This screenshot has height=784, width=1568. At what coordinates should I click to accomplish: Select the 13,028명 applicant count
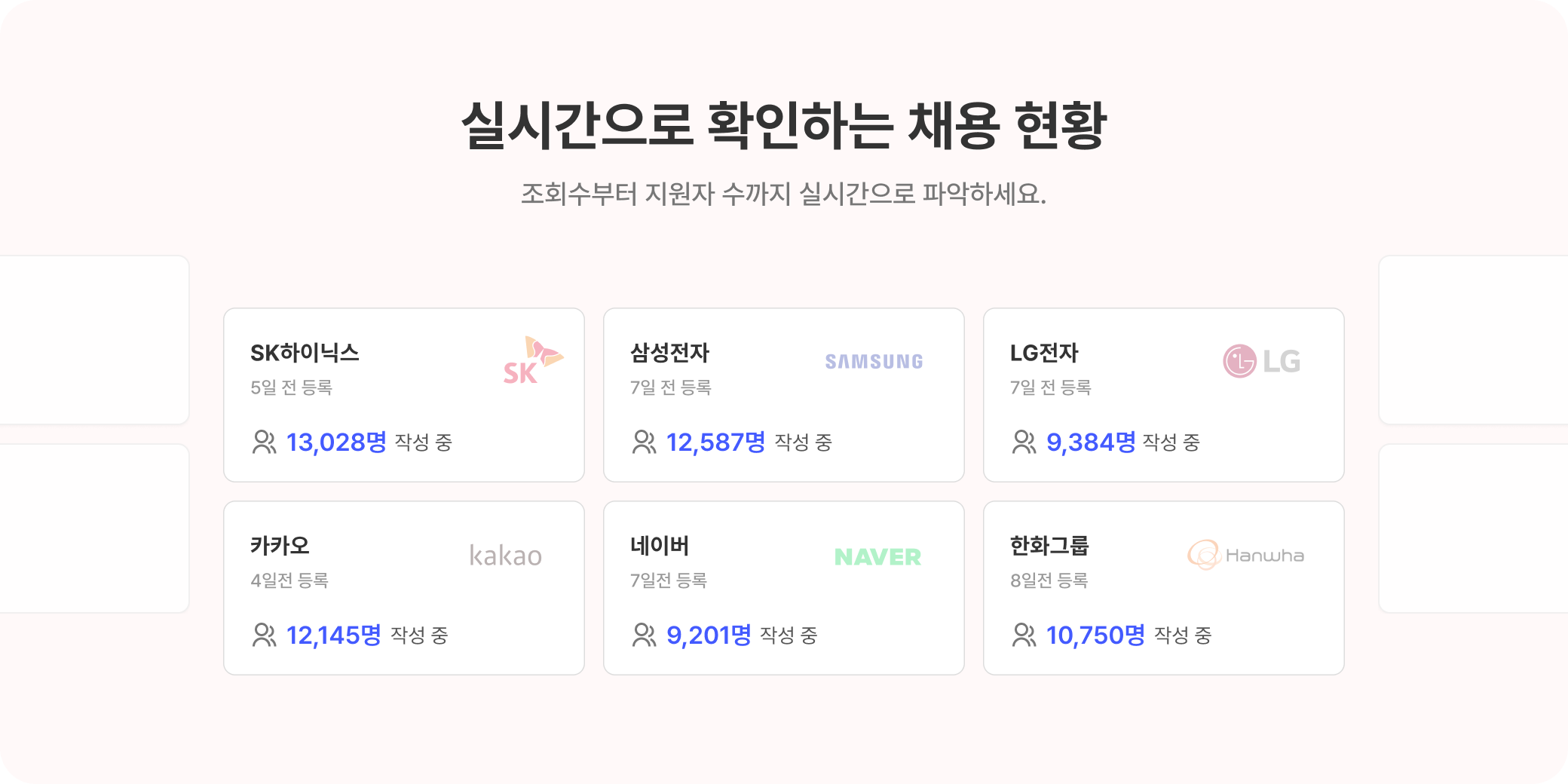point(336,443)
